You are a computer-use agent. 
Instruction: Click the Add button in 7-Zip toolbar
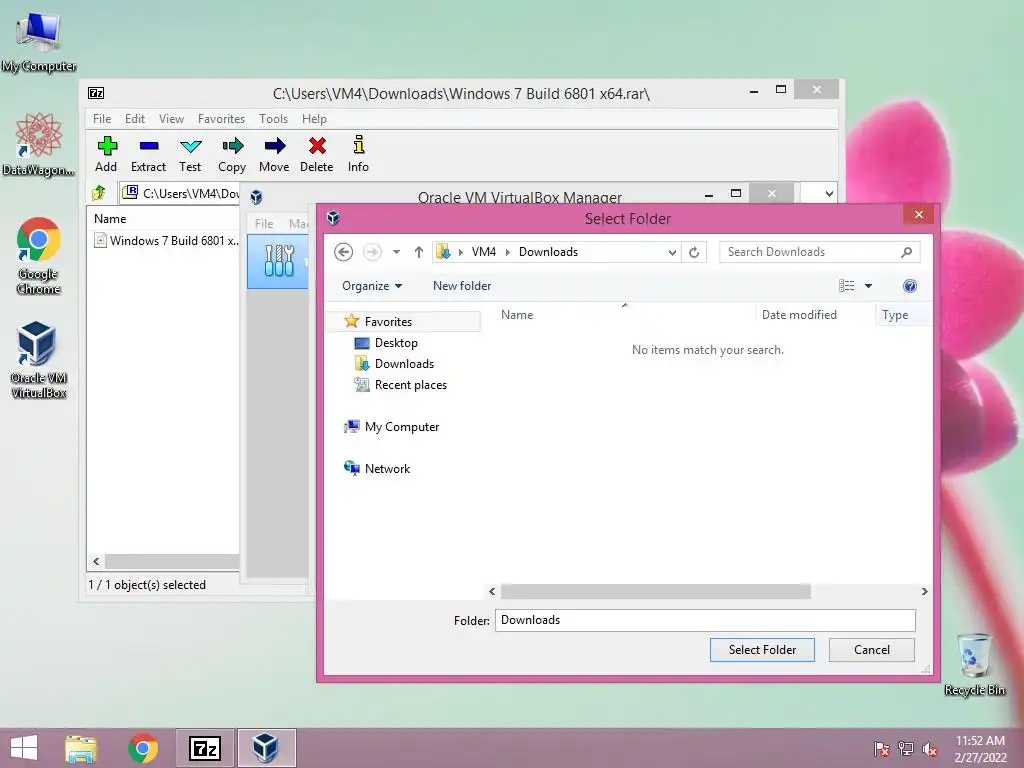(x=106, y=154)
